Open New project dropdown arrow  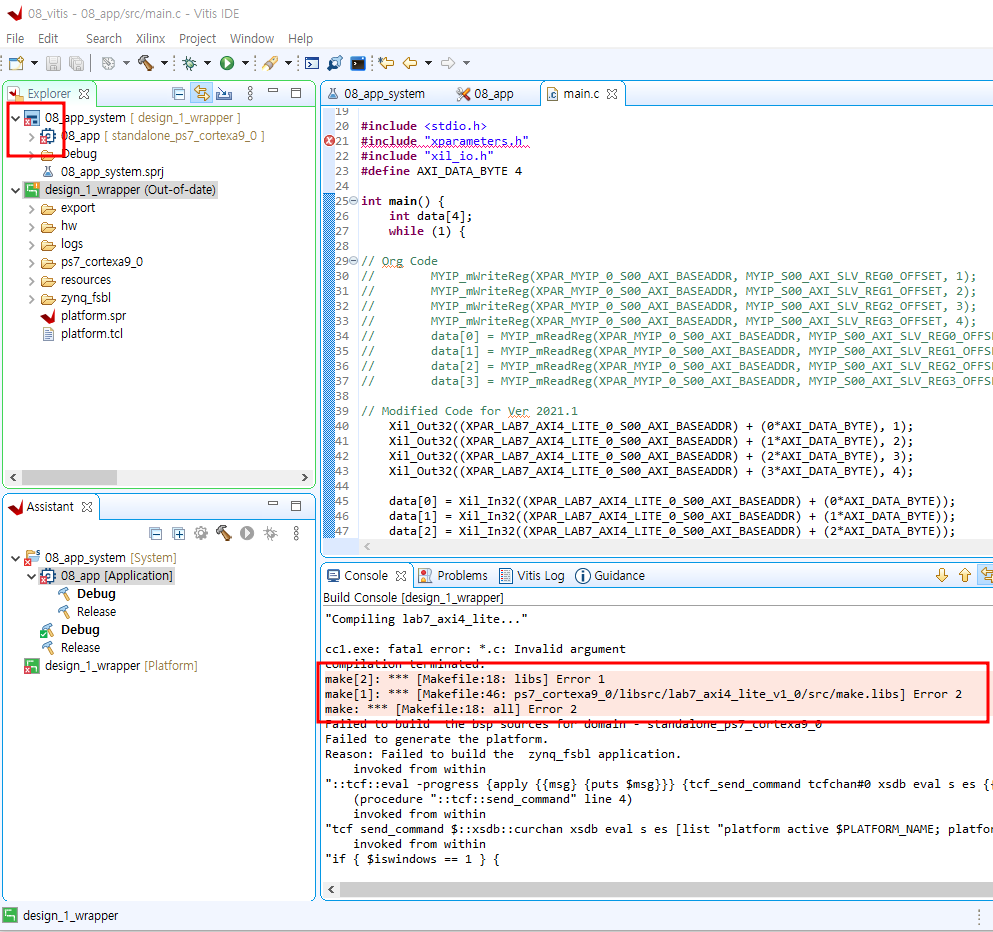coord(34,63)
